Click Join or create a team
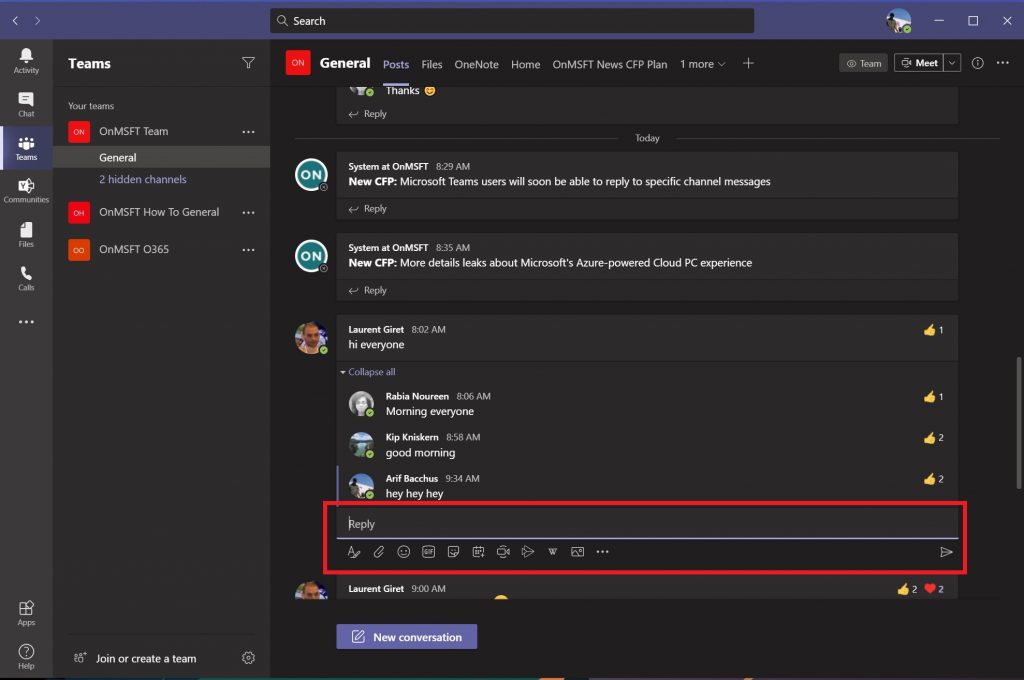This screenshot has width=1024, height=680. pyautogui.click(x=135, y=658)
